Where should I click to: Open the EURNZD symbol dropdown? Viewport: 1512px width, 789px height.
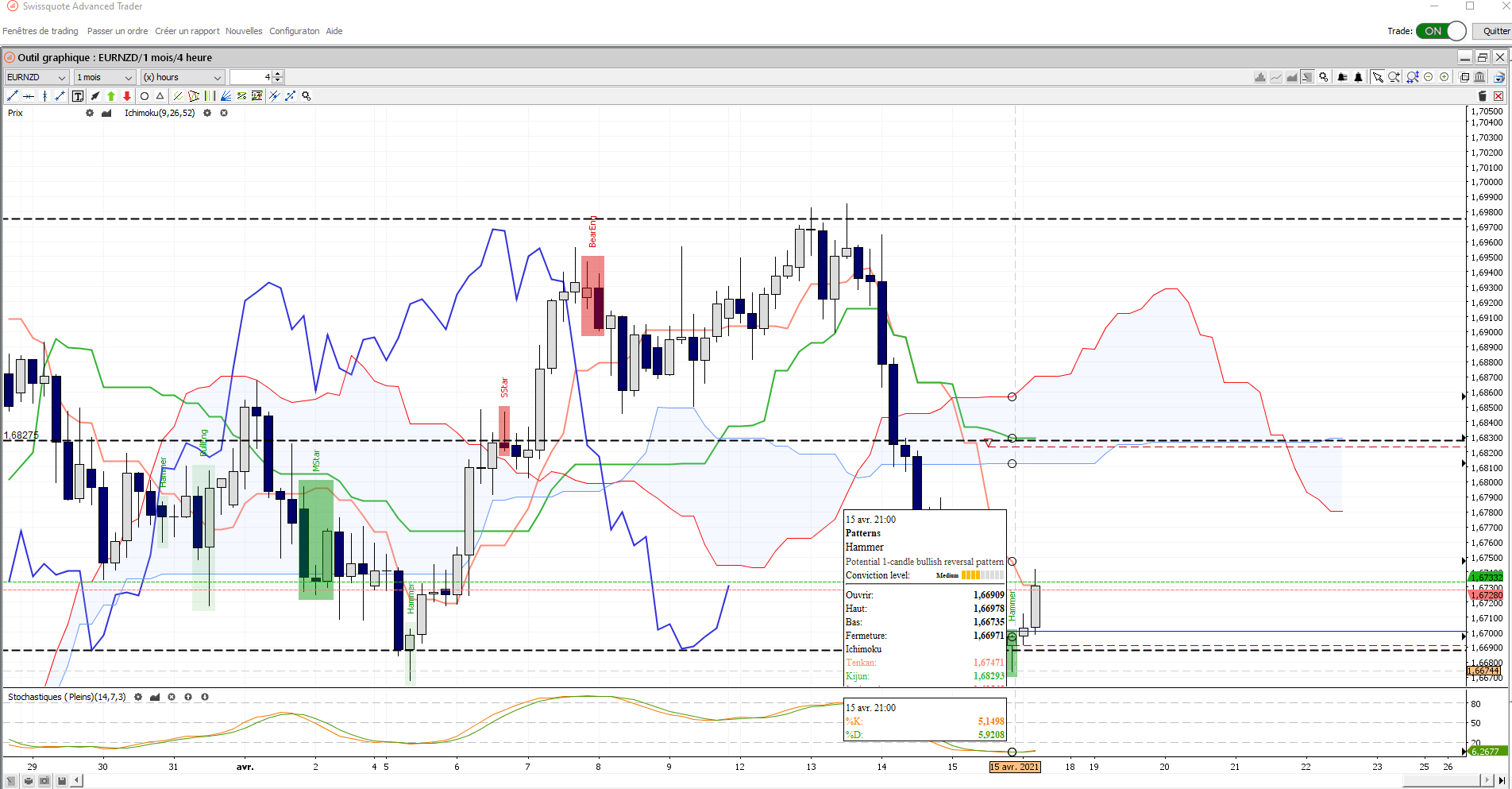[x=37, y=77]
